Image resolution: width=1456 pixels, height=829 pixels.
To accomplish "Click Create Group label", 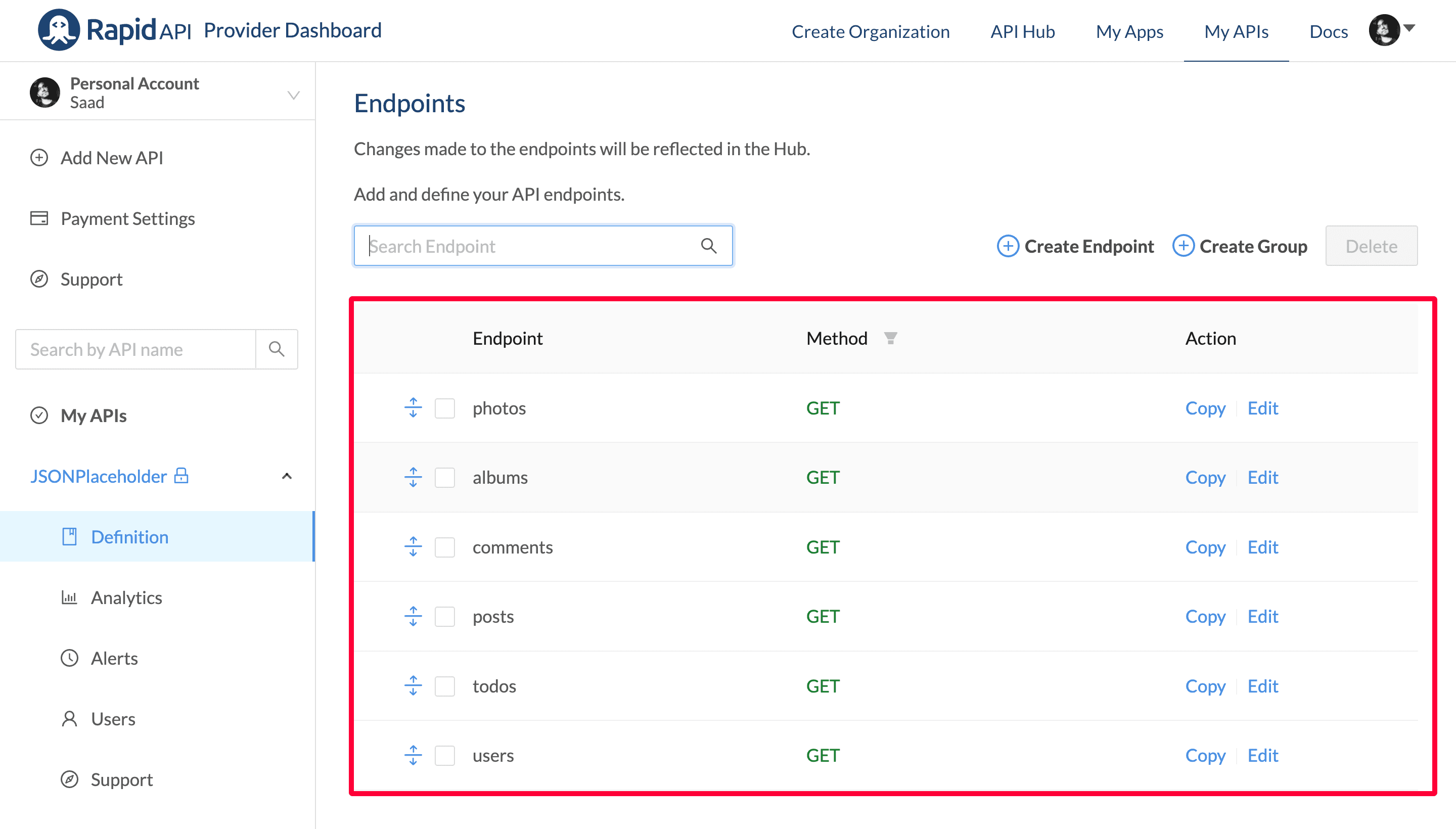I will coord(1253,246).
